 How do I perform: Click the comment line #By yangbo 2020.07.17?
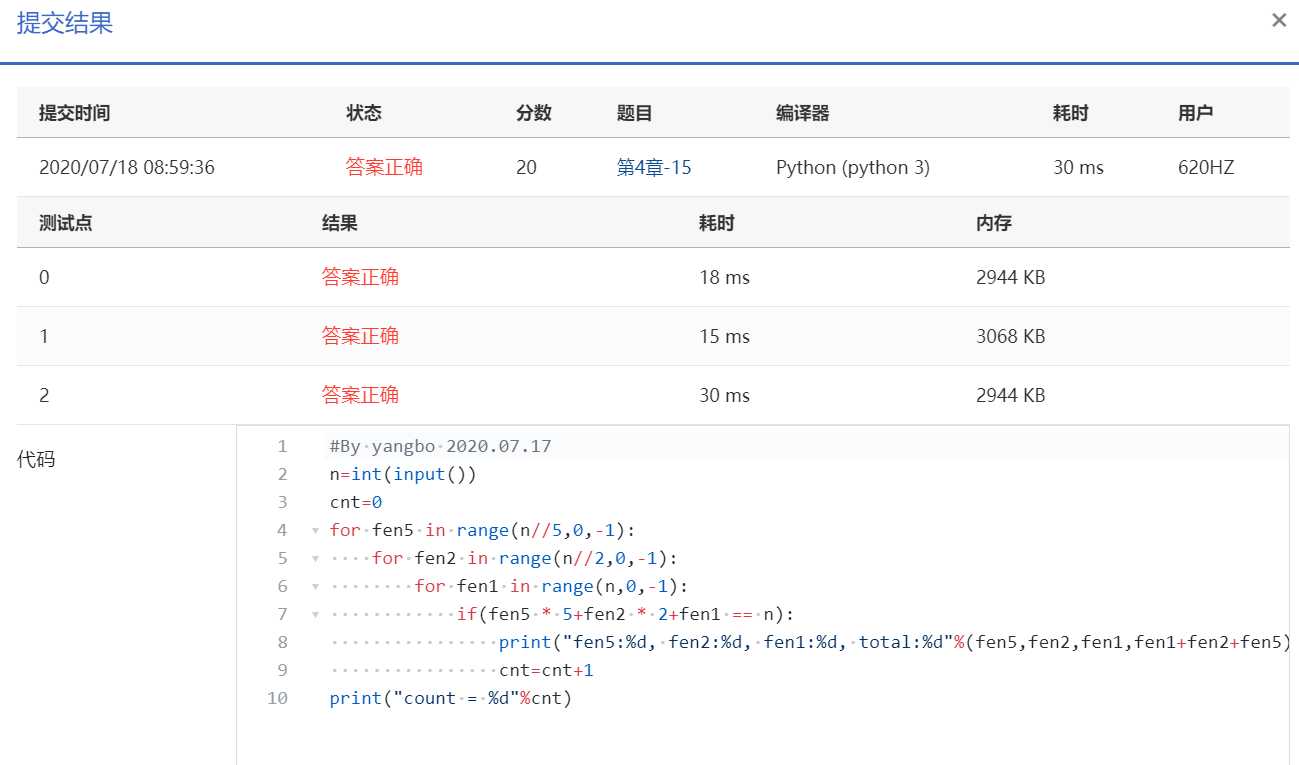click(x=440, y=446)
